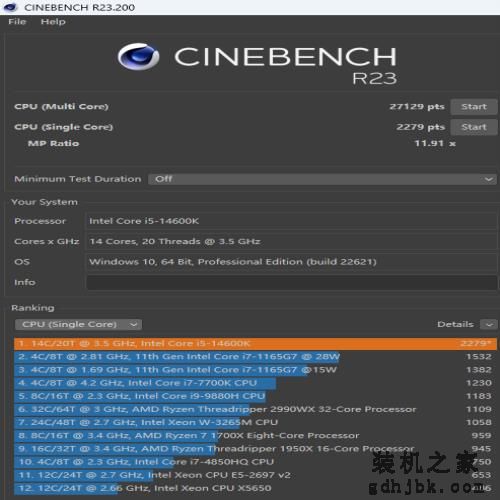Click the 1230 score value
The height and width of the screenshot is (500, 500).
[x=479, y=383]
